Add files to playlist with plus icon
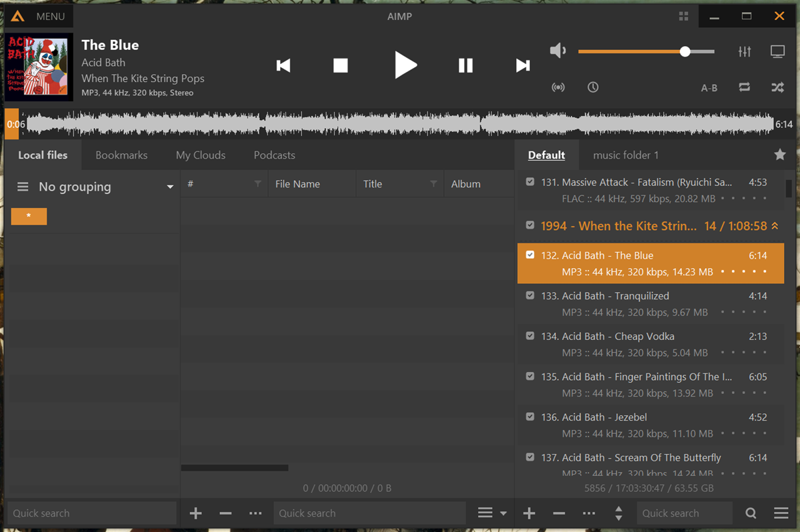Screen dimensions: 800x532 tap(529, 513)
